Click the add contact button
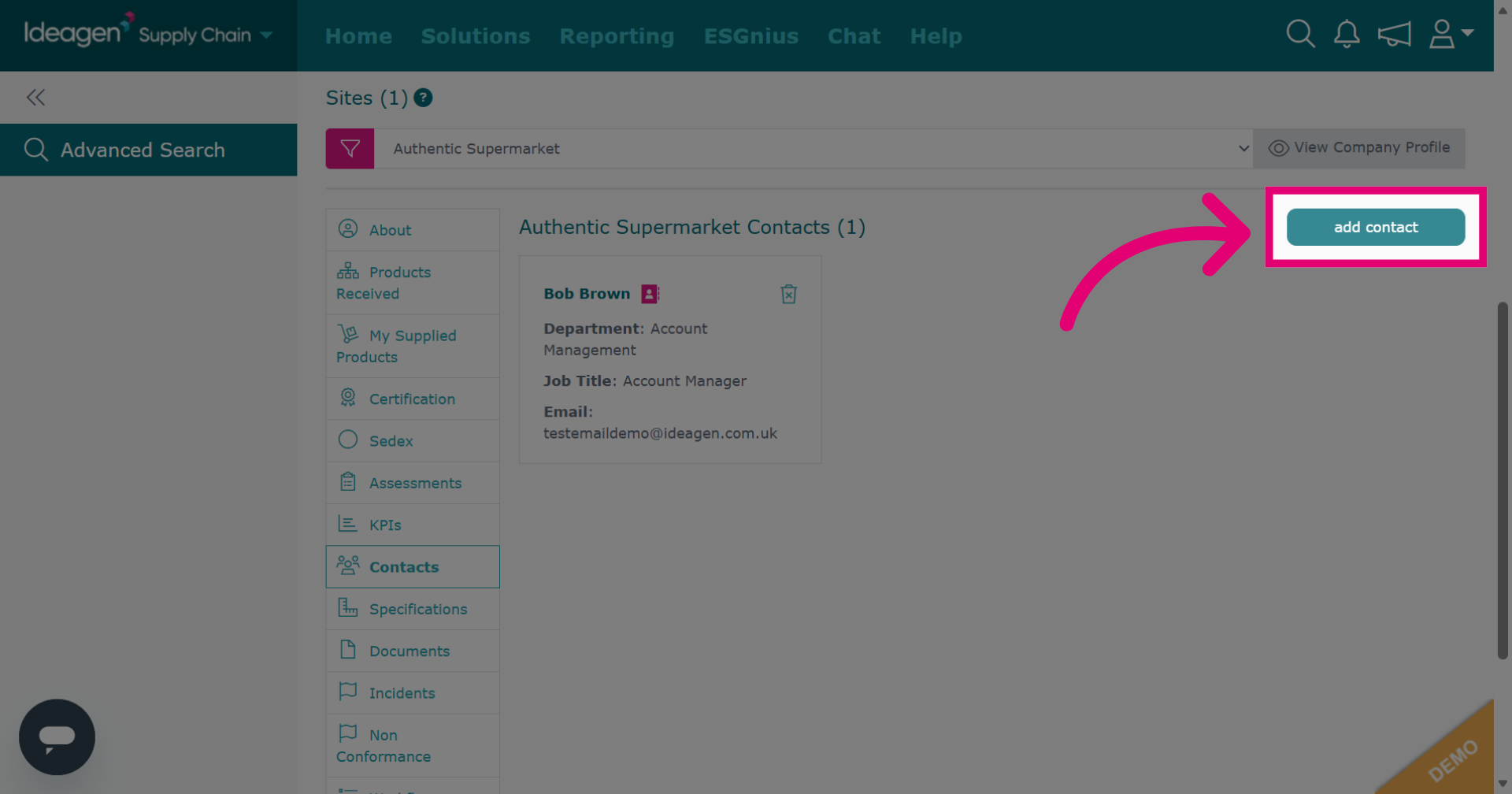 (x=1376, y=227)
